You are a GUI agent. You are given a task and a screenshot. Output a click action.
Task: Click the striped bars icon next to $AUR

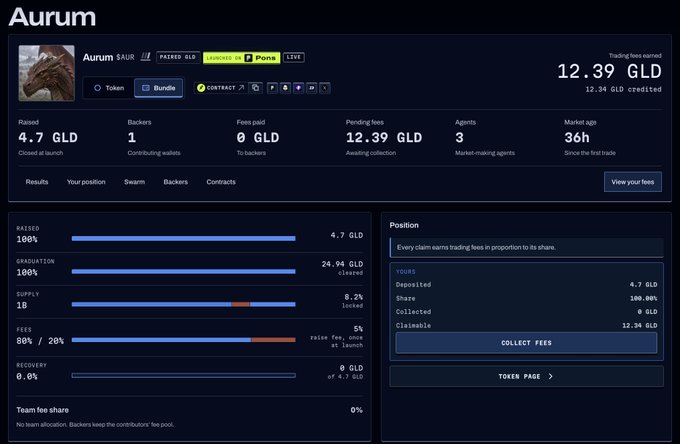coord(146,57)
